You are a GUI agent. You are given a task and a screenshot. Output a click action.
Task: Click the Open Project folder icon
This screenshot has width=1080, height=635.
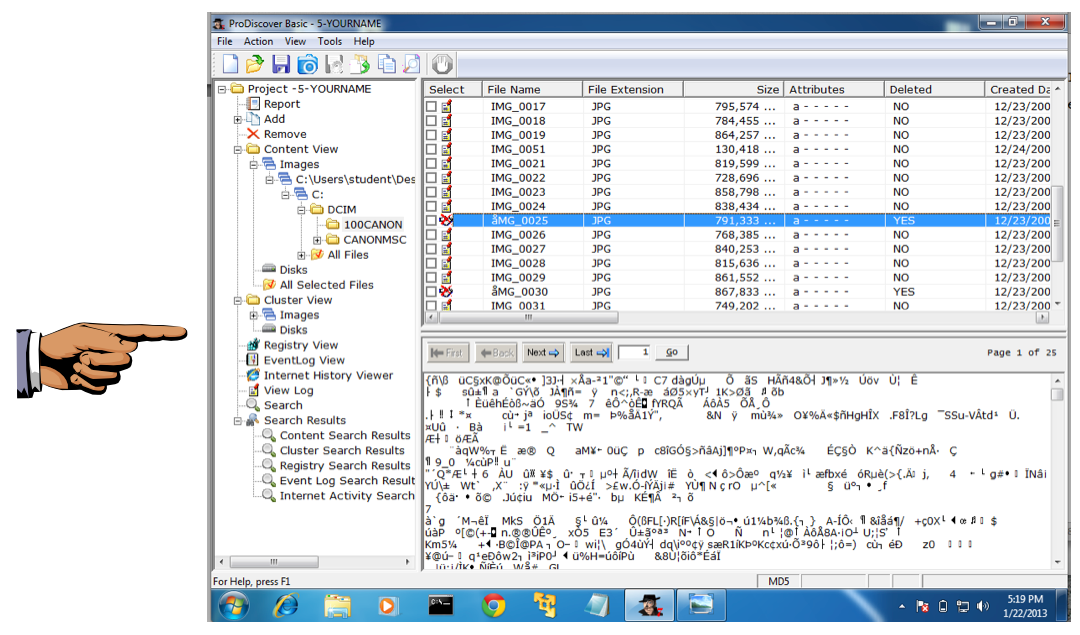point(255,65)
